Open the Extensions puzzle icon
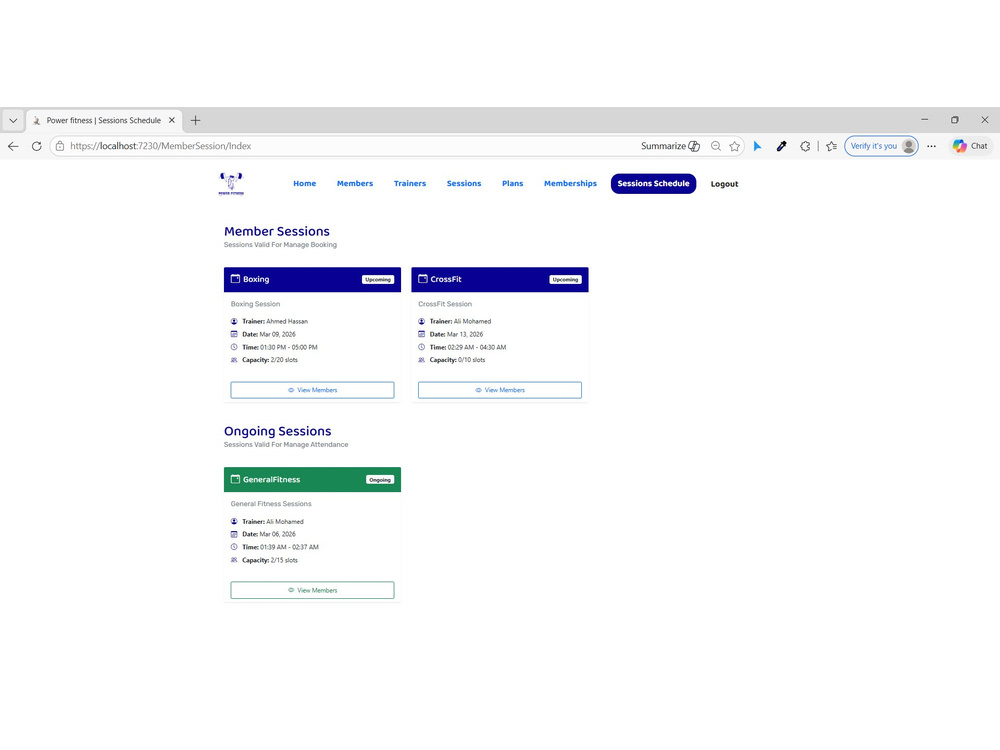 805,146
